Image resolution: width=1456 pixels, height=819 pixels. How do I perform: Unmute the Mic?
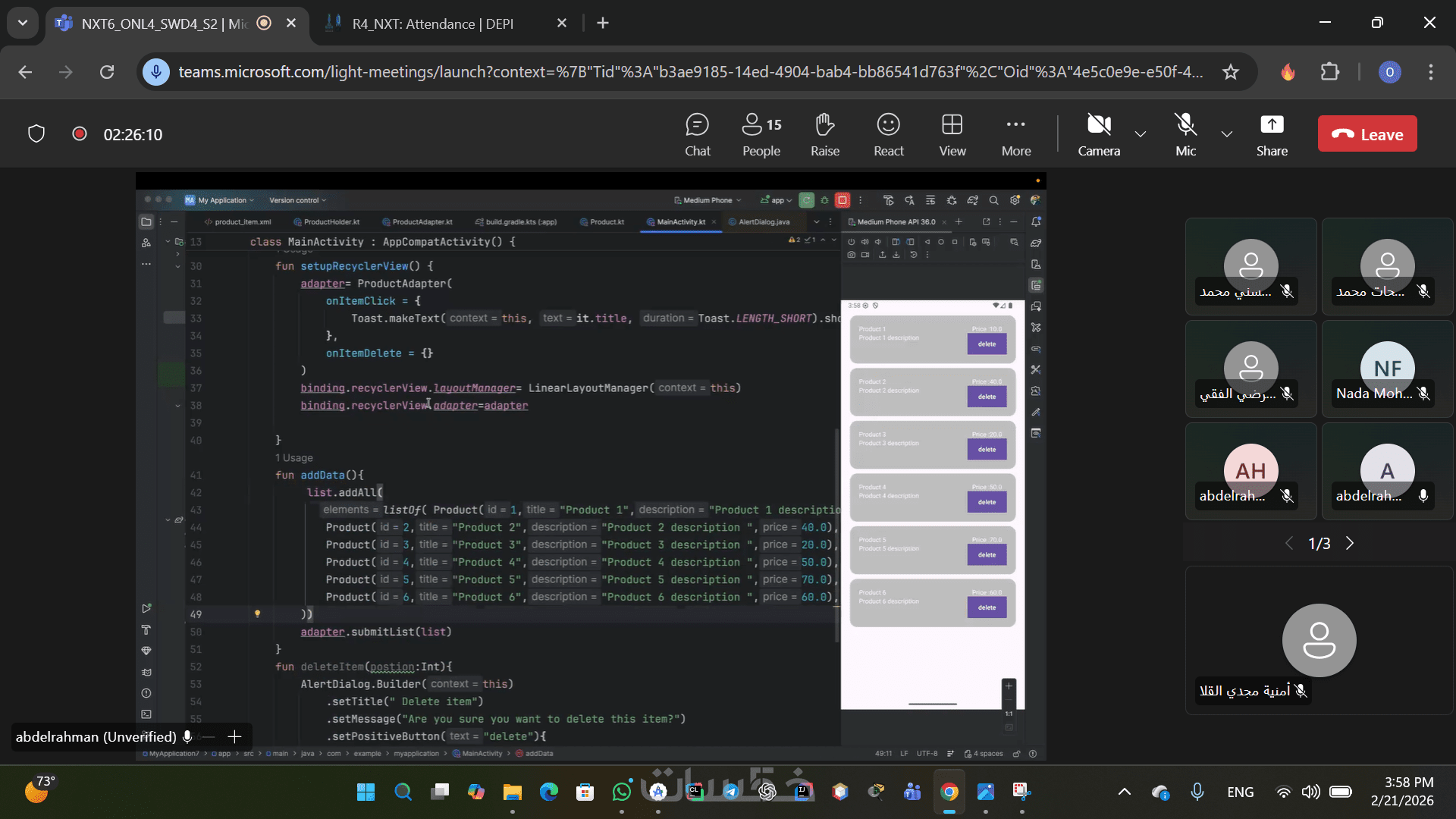(1185, 134)
